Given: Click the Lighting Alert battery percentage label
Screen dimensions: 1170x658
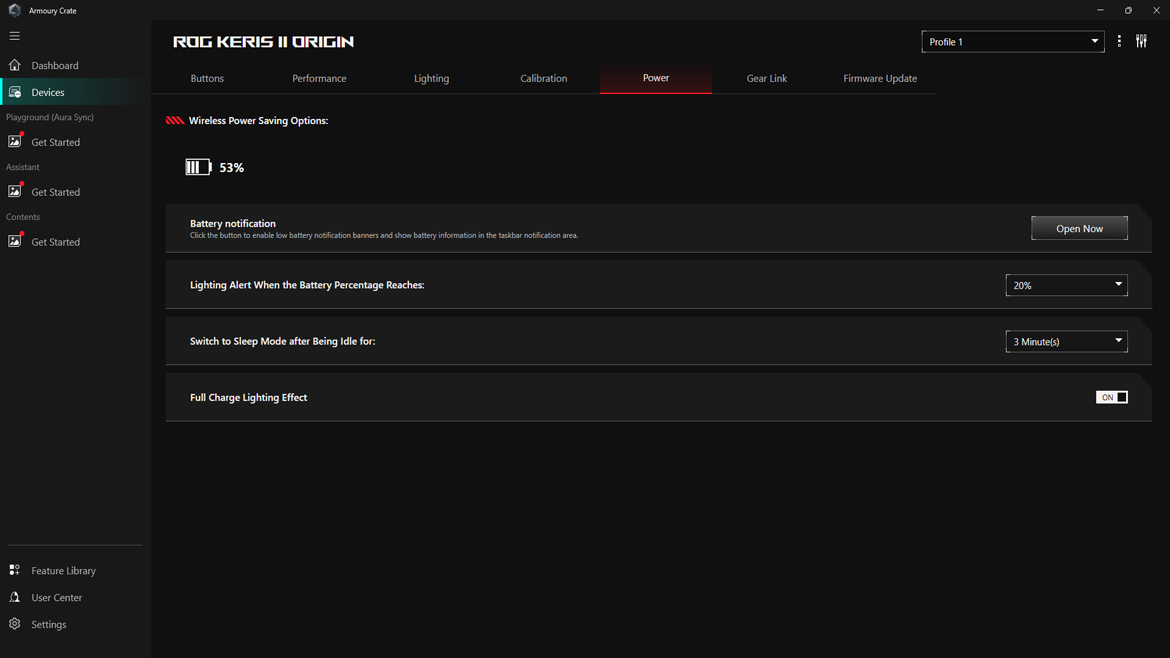Looking at the screenshot, I should (307, 285).
